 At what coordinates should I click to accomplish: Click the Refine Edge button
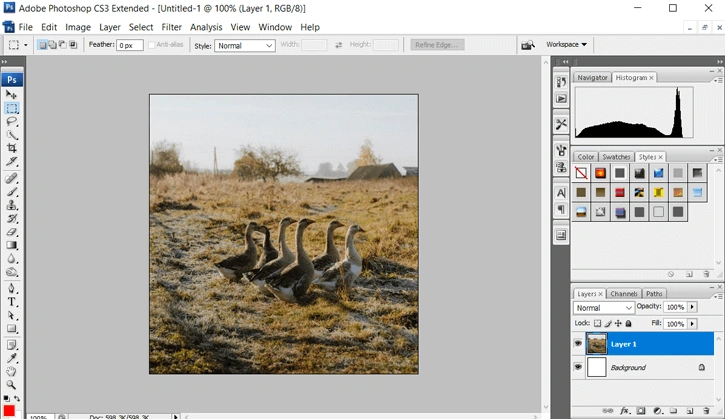437,45
